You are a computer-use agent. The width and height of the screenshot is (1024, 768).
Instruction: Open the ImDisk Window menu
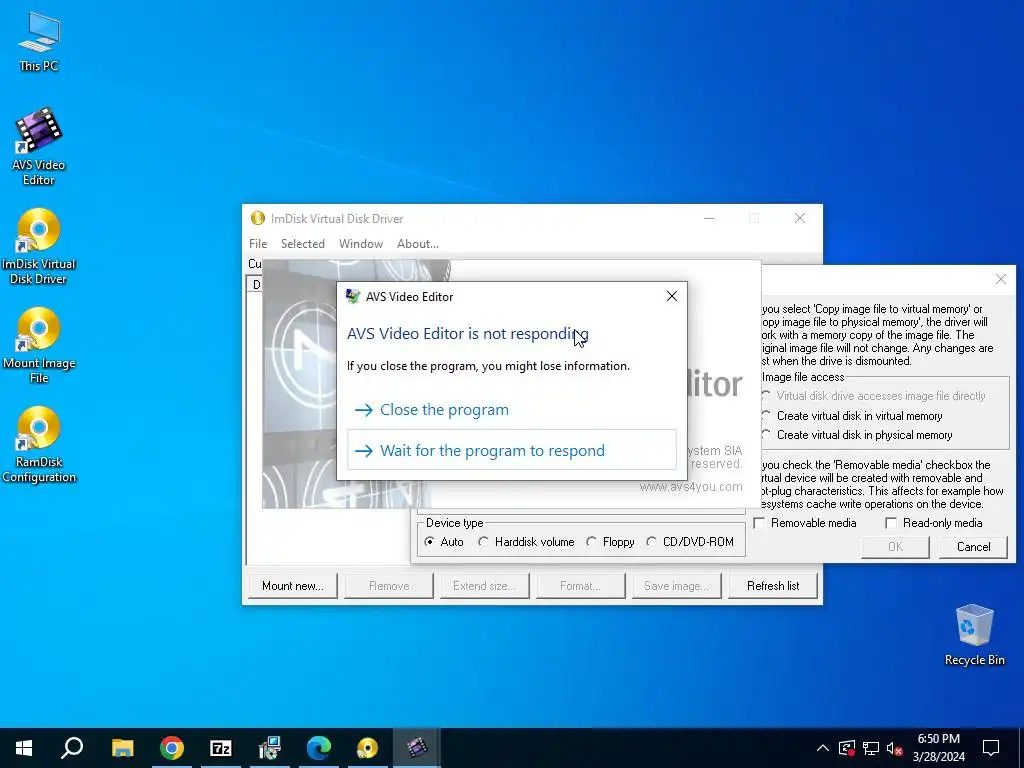pos(360,244)
